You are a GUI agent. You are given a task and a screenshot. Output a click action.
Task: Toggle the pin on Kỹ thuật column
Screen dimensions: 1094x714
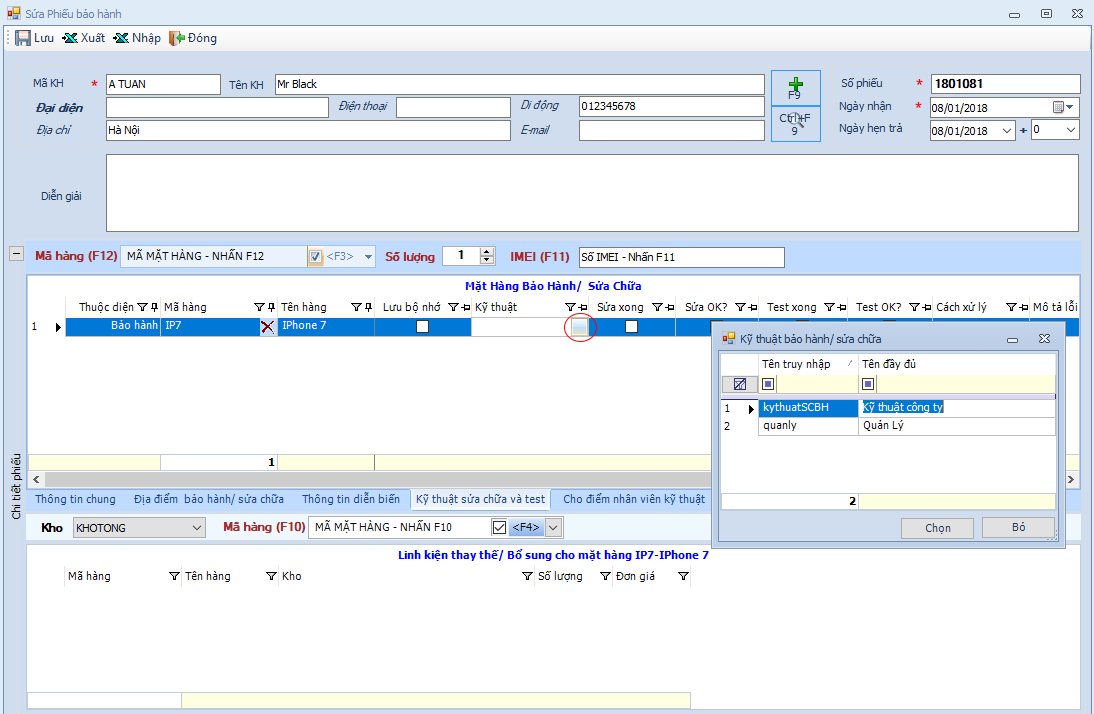point(583,307)
